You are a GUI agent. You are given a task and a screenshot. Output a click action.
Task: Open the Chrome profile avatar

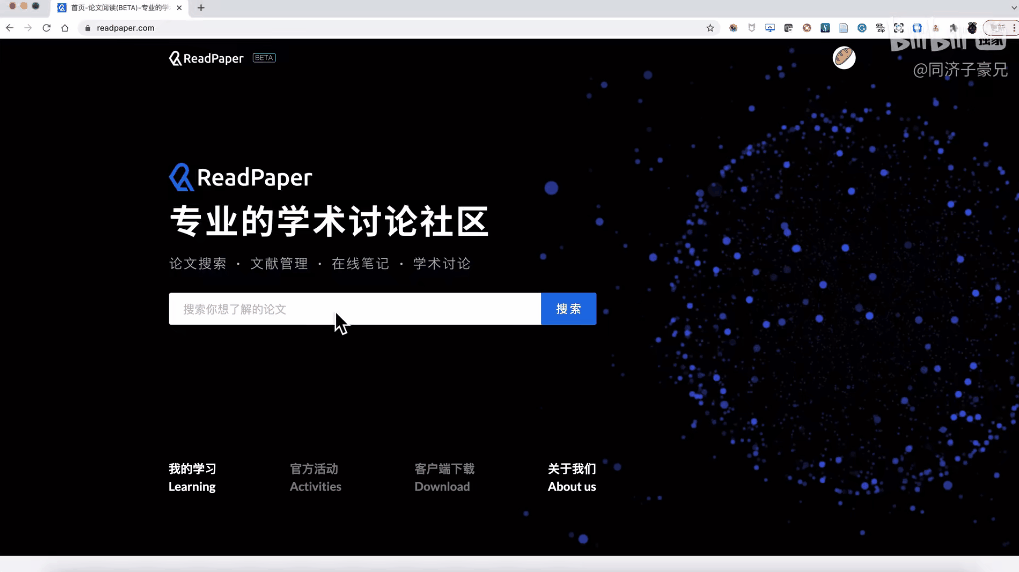tap(972, 28)
